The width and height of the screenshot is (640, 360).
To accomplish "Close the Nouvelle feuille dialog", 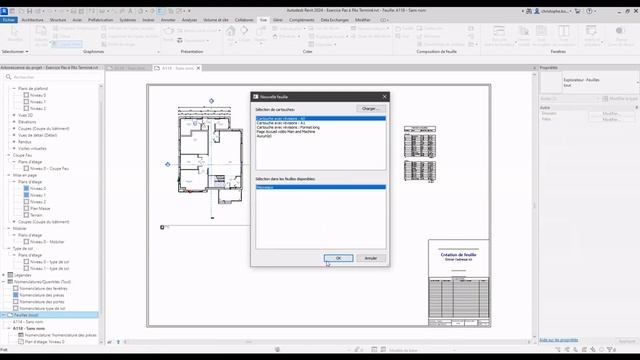I will tap(384, 97).
